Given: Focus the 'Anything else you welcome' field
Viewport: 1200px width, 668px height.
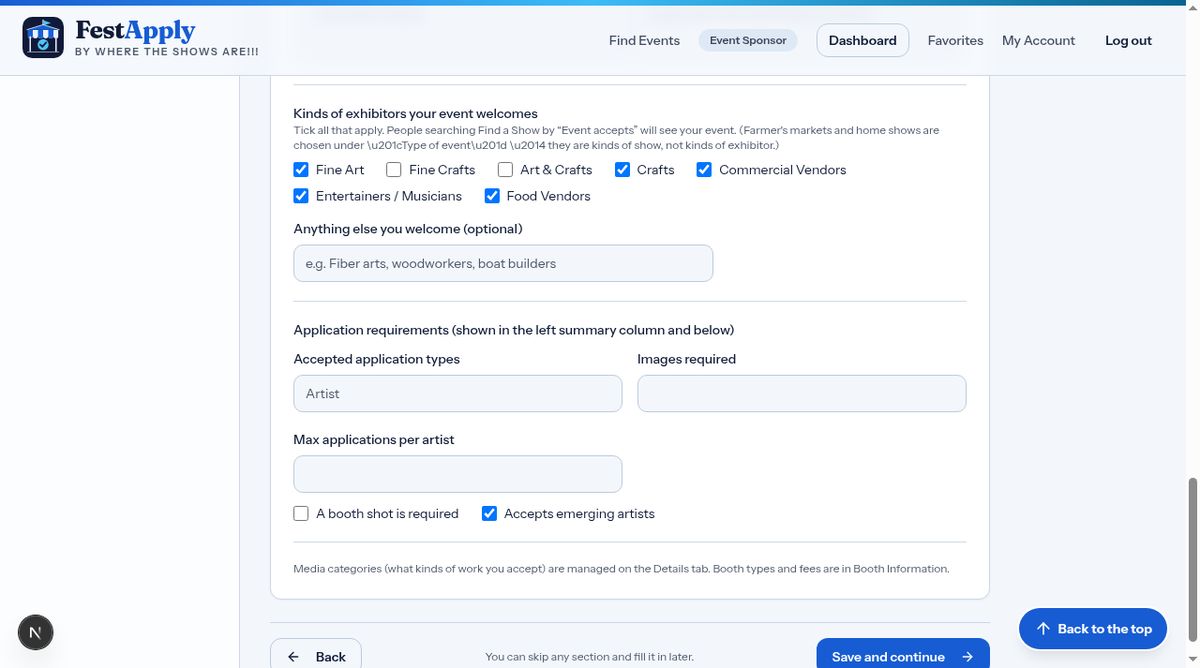Looking at the screenshot, I should tap(503, 264).
